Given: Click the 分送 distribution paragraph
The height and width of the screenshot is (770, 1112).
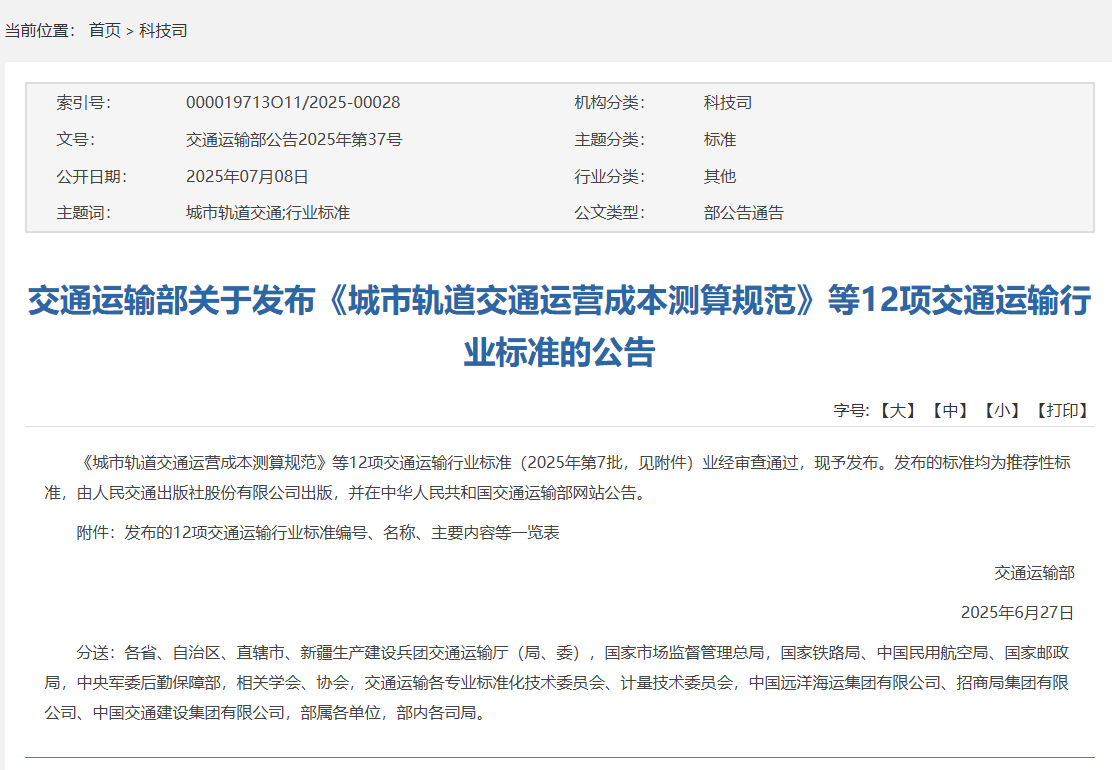Looking at the screenshot, I should click(x=557, y=682).
